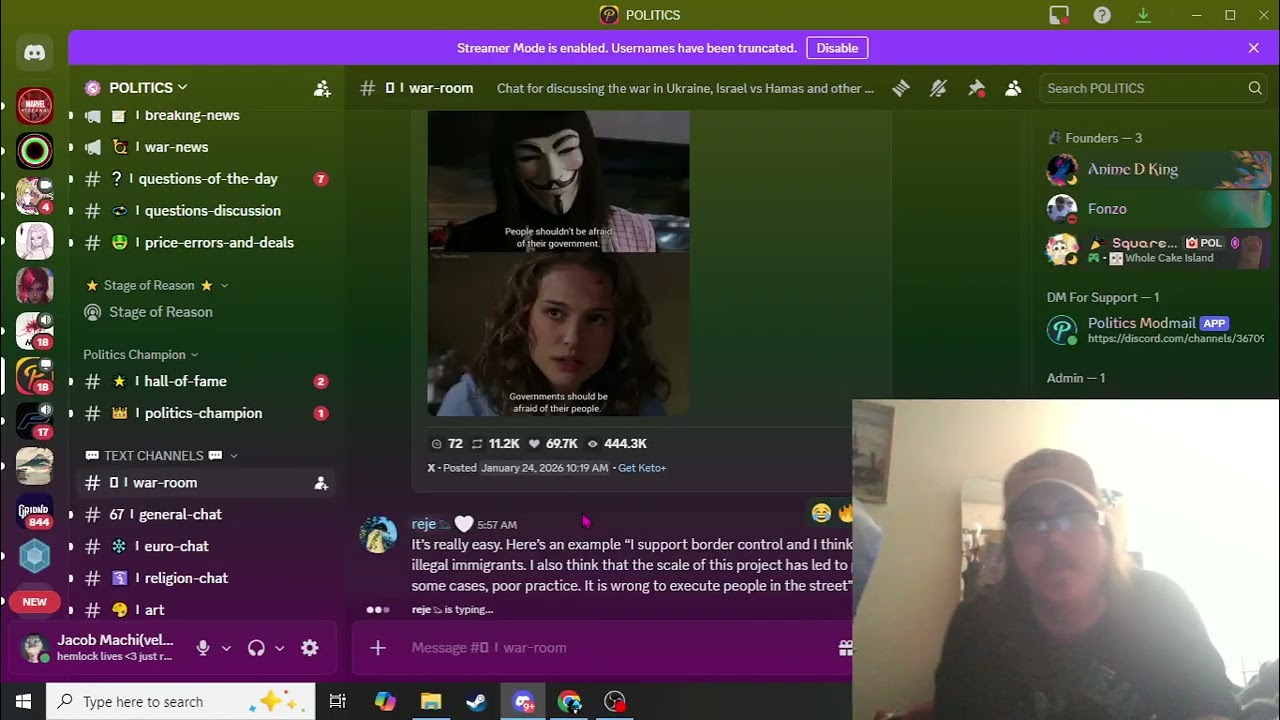
Task: Click Disable Streamer Mode button
Action: pyautogui.click(x=837, y=48)
